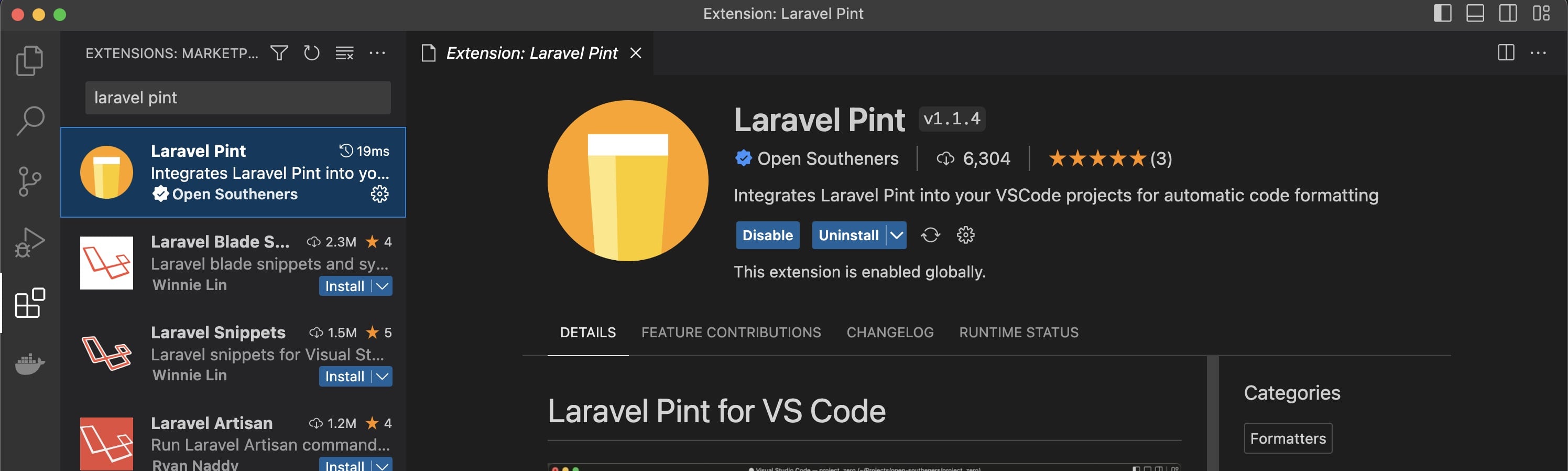
Task: Click the Laravel Blade Snippets extension icon
Action: coord(106,263)
